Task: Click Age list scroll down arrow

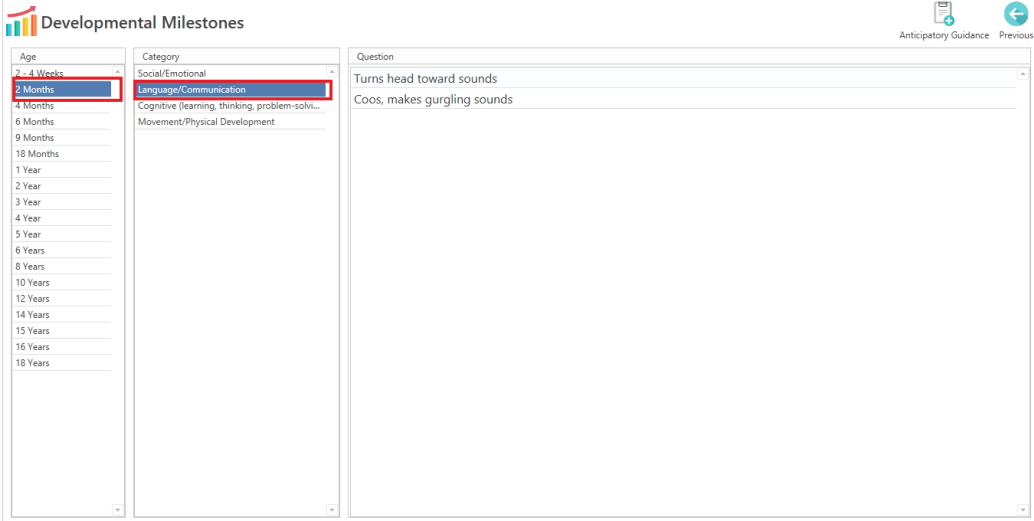Action: (x=117, y=510)
